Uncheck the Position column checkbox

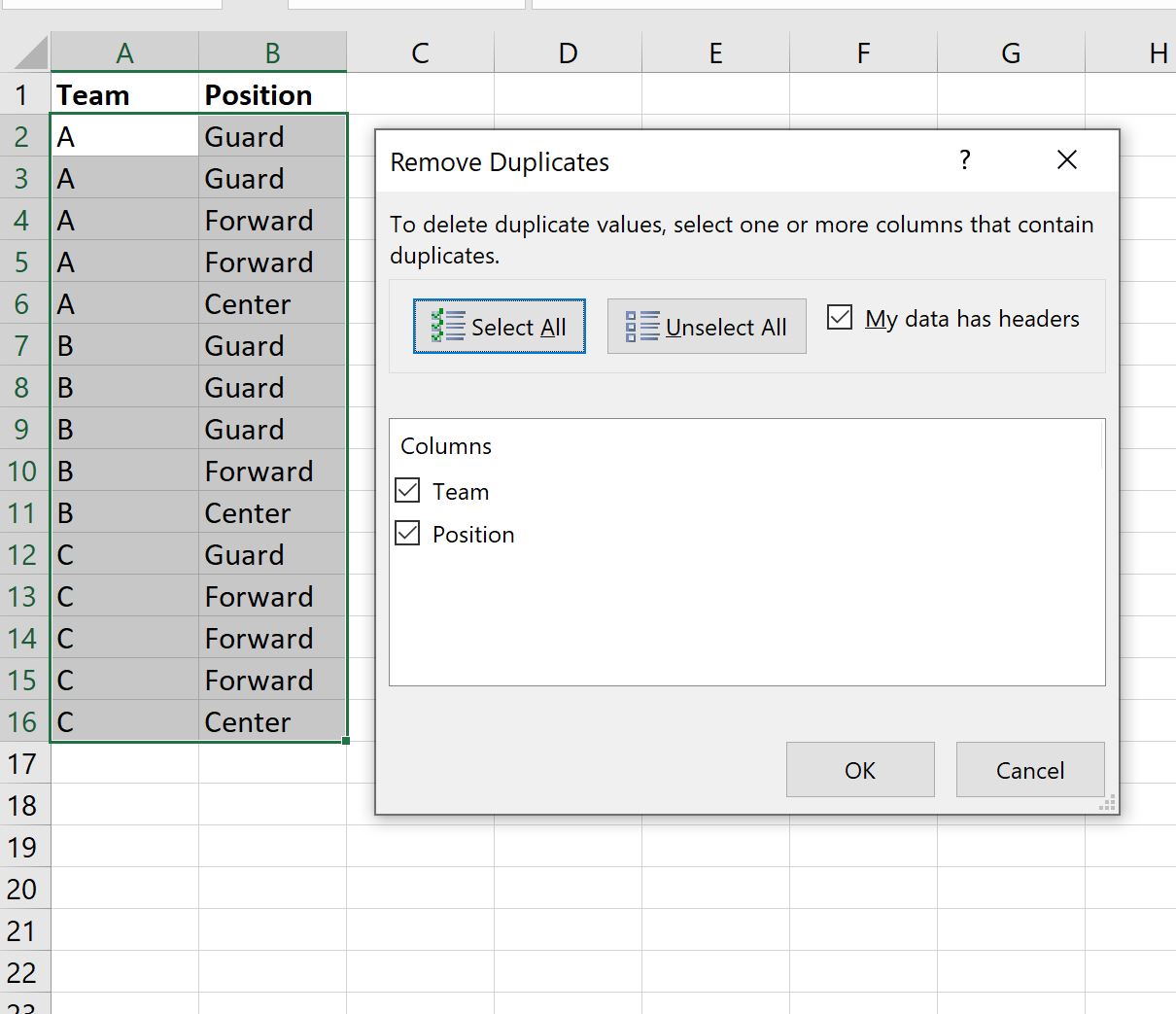(x=407, y=533)
